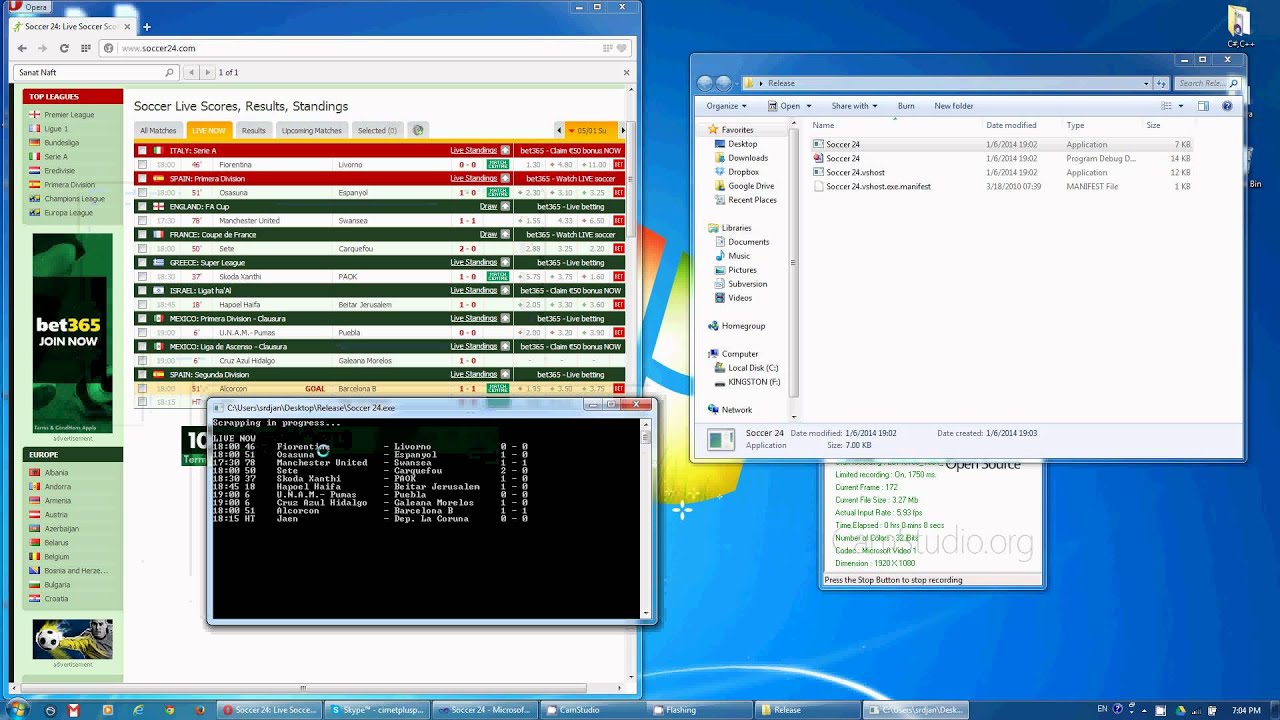Open Internet Explorer from taskbar
This screenshot has width=1280, height=720.
pyautogui.click(x=139, y=710)
